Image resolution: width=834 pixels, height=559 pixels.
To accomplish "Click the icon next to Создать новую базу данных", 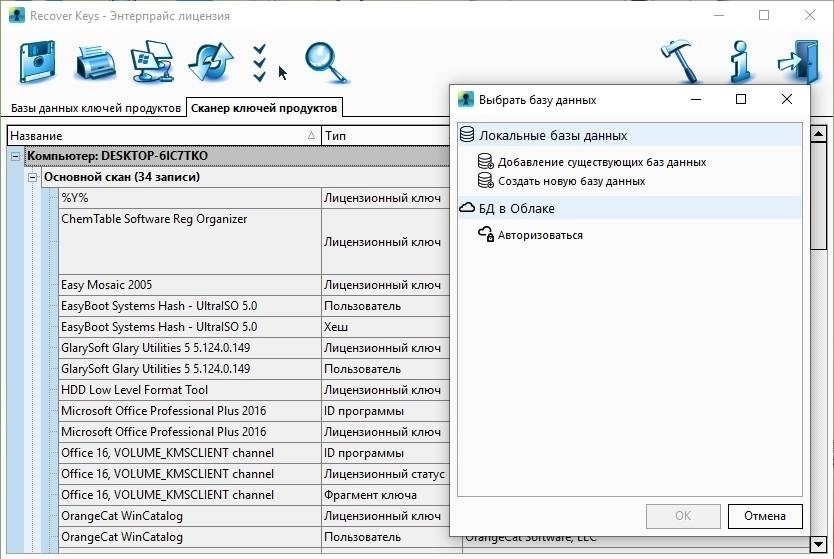I will tap(486, 180).
